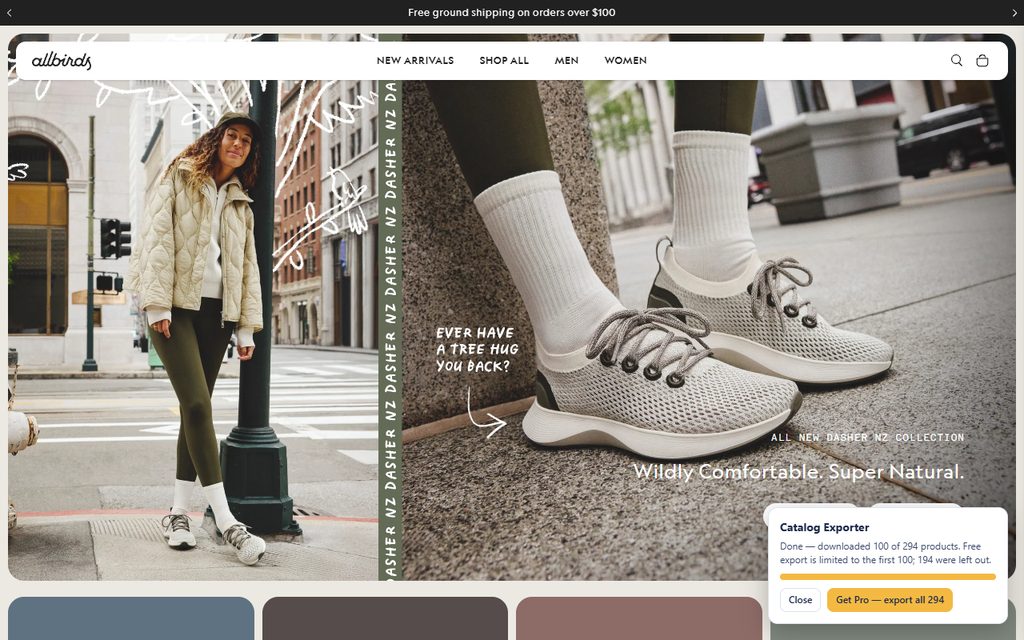This screenshot has width=1024, height=640.
Task: Open the shopping cart bag icon
Action: [982, 60]
